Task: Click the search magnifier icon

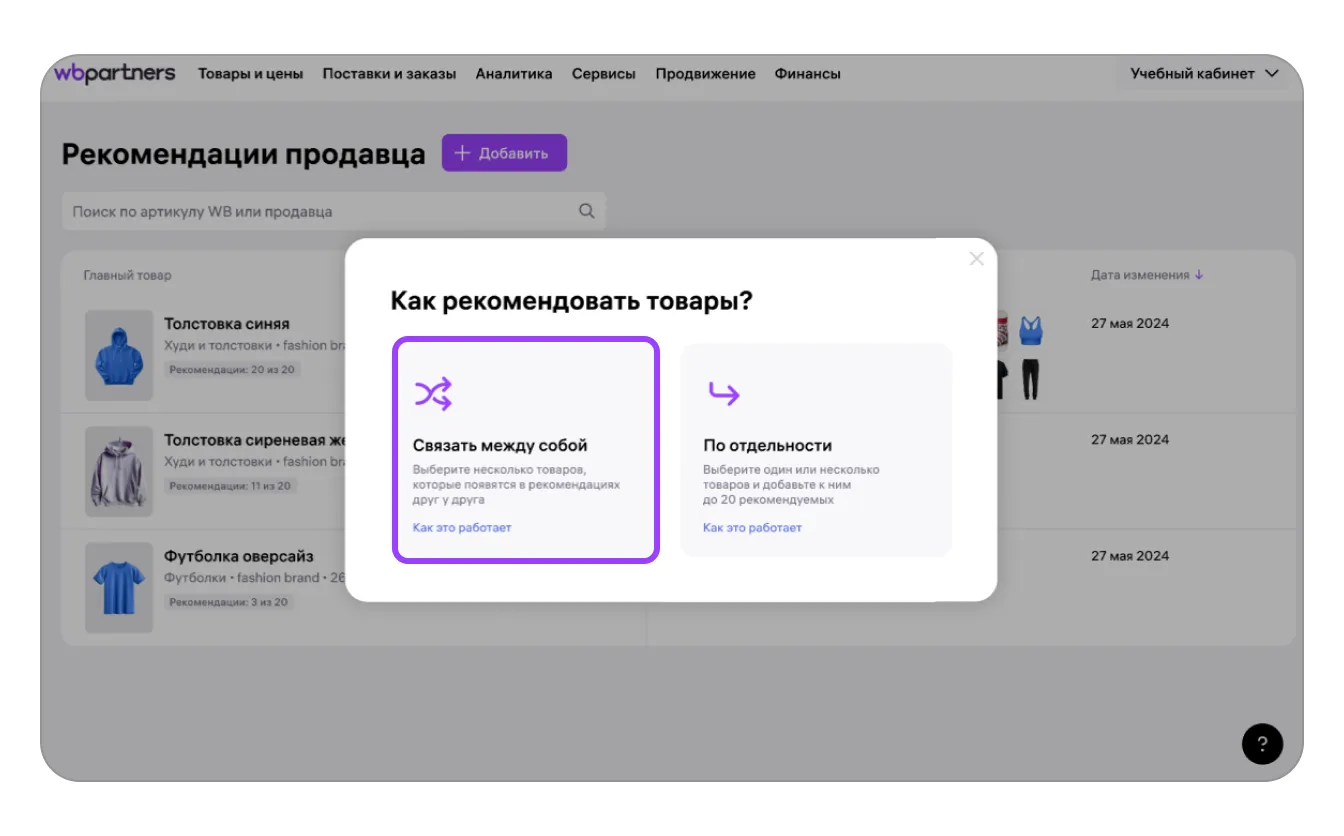Action: pyautogui.click(x=585, y=211)
